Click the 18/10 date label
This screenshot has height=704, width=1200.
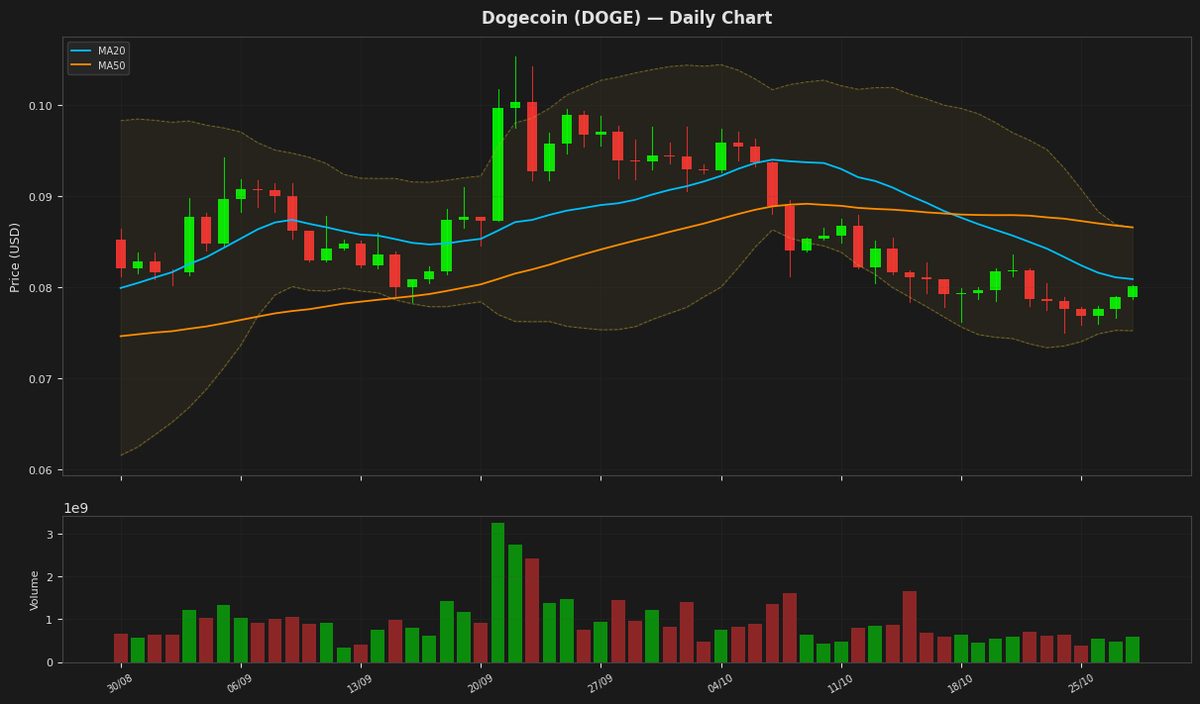(x=959, y=683)
